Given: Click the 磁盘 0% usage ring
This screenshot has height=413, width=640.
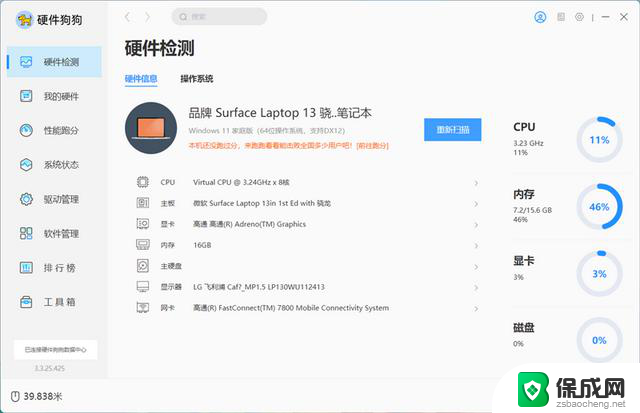Looking at the screenshot, I should click(x=599, y=340).
